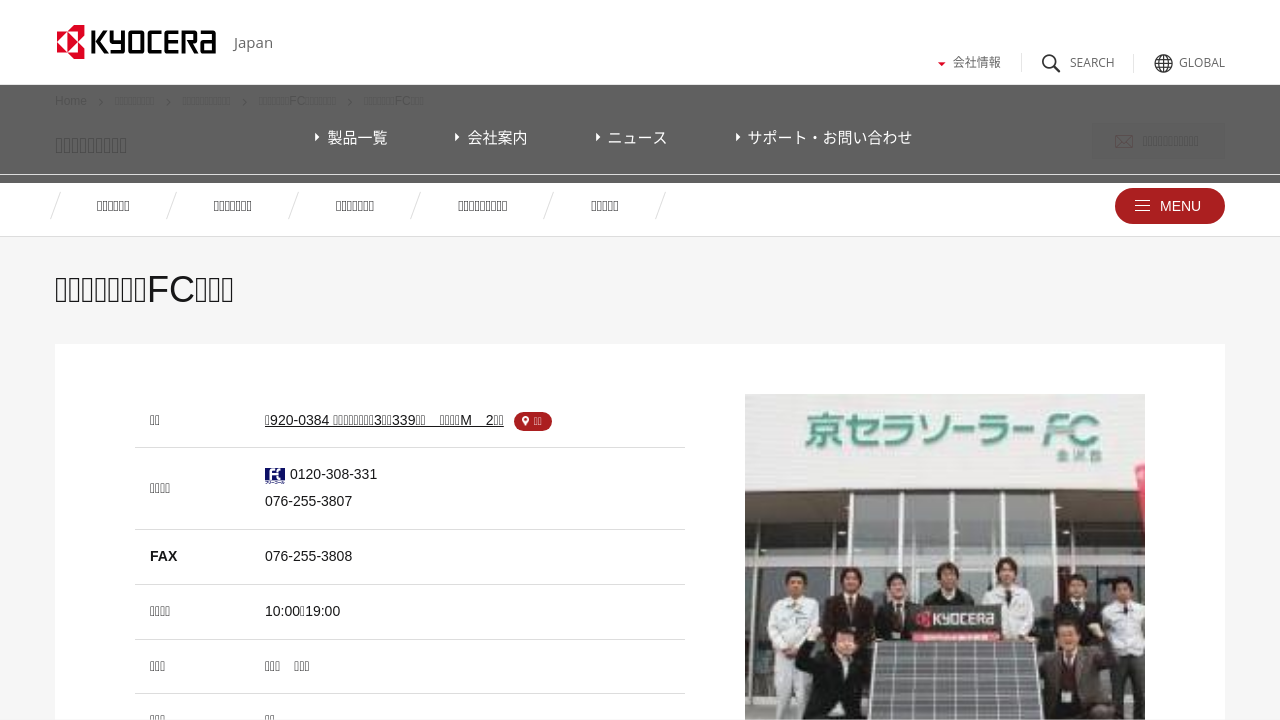The image size is (1280, 720).
Task: Click the 10:00–19:00 business hours text
Action: 302,611
